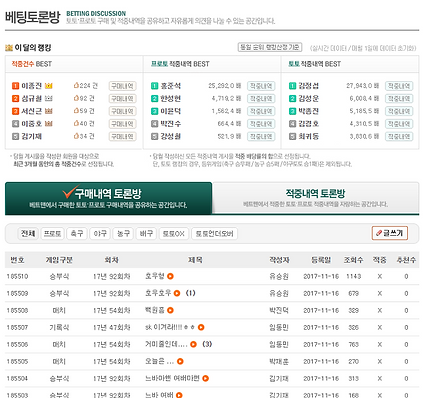Click the play icon on post 185508
Screen dimensions: 427x398
click(x=170, y=310)
